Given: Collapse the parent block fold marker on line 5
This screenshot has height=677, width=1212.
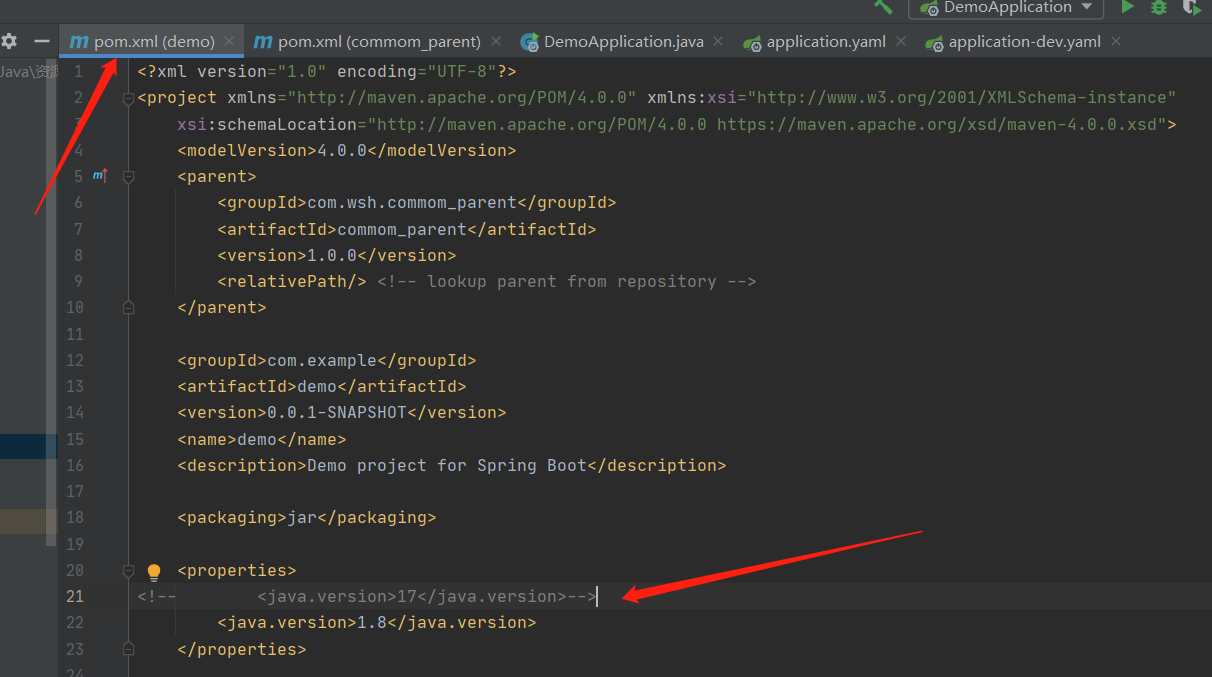Looking at the screenshot, I should pyautogui.click(x=128, y=176).
